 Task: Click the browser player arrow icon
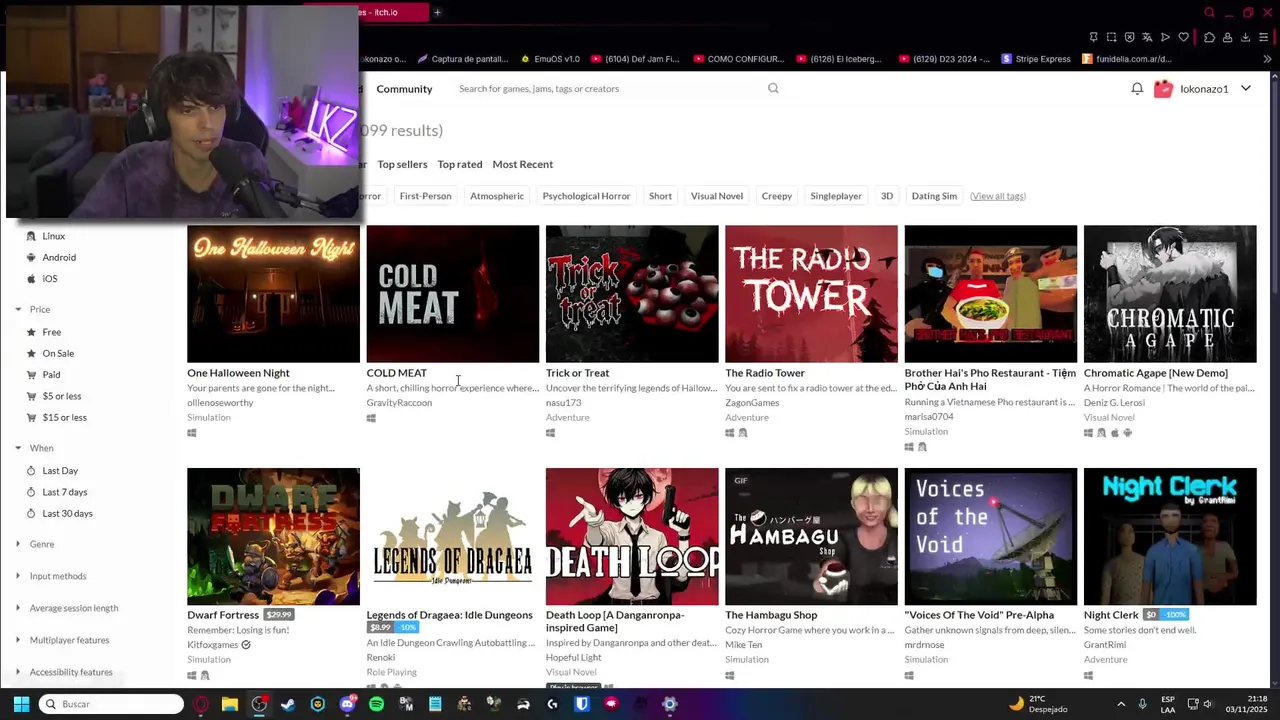(x=1165, y=37)
